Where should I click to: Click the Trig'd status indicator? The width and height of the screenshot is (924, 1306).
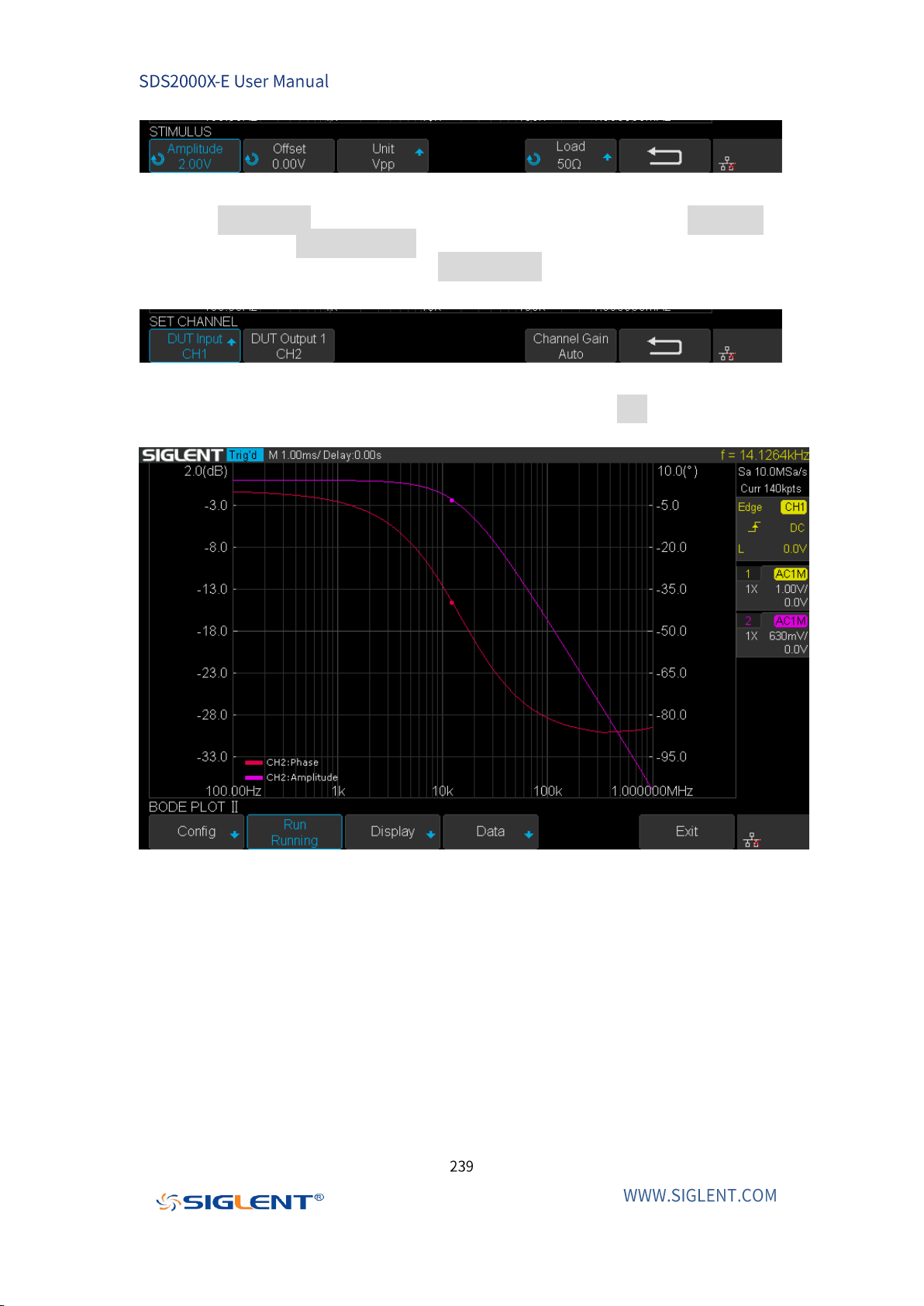pyautogui.click(x=244, y=455)
